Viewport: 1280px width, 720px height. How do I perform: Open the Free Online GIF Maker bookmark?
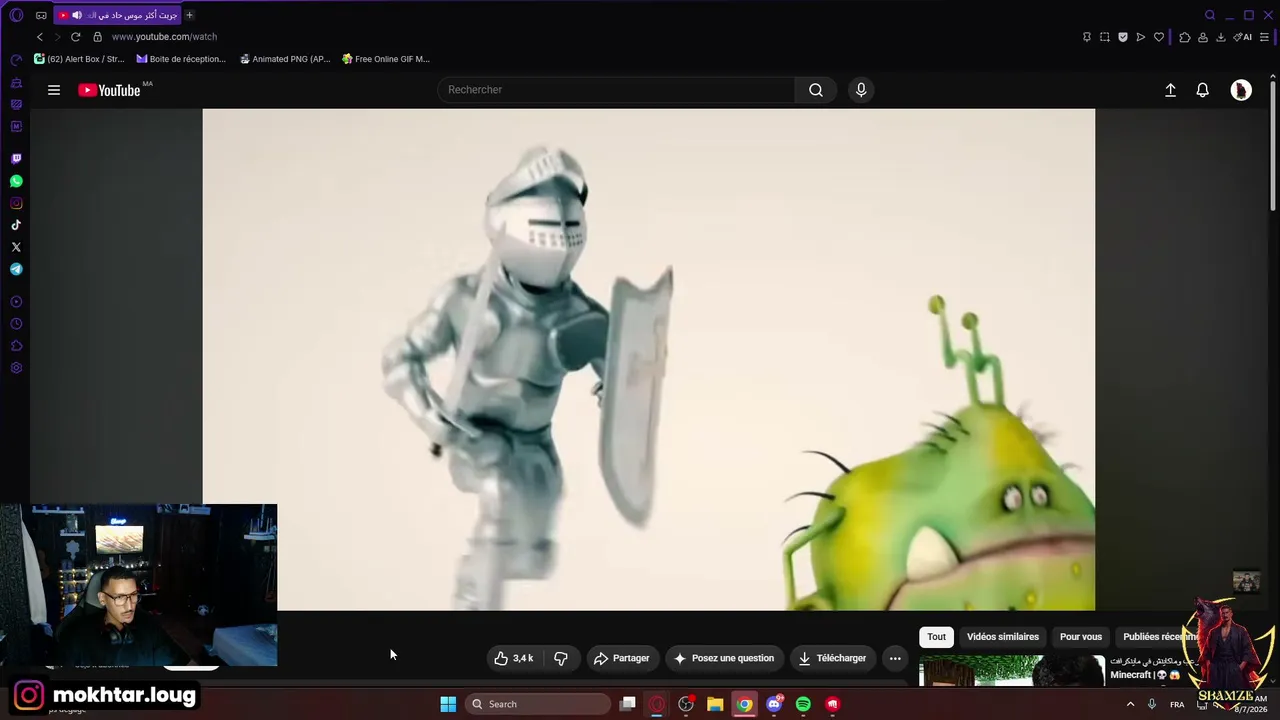pyautogui.click(x=386, y=59)
